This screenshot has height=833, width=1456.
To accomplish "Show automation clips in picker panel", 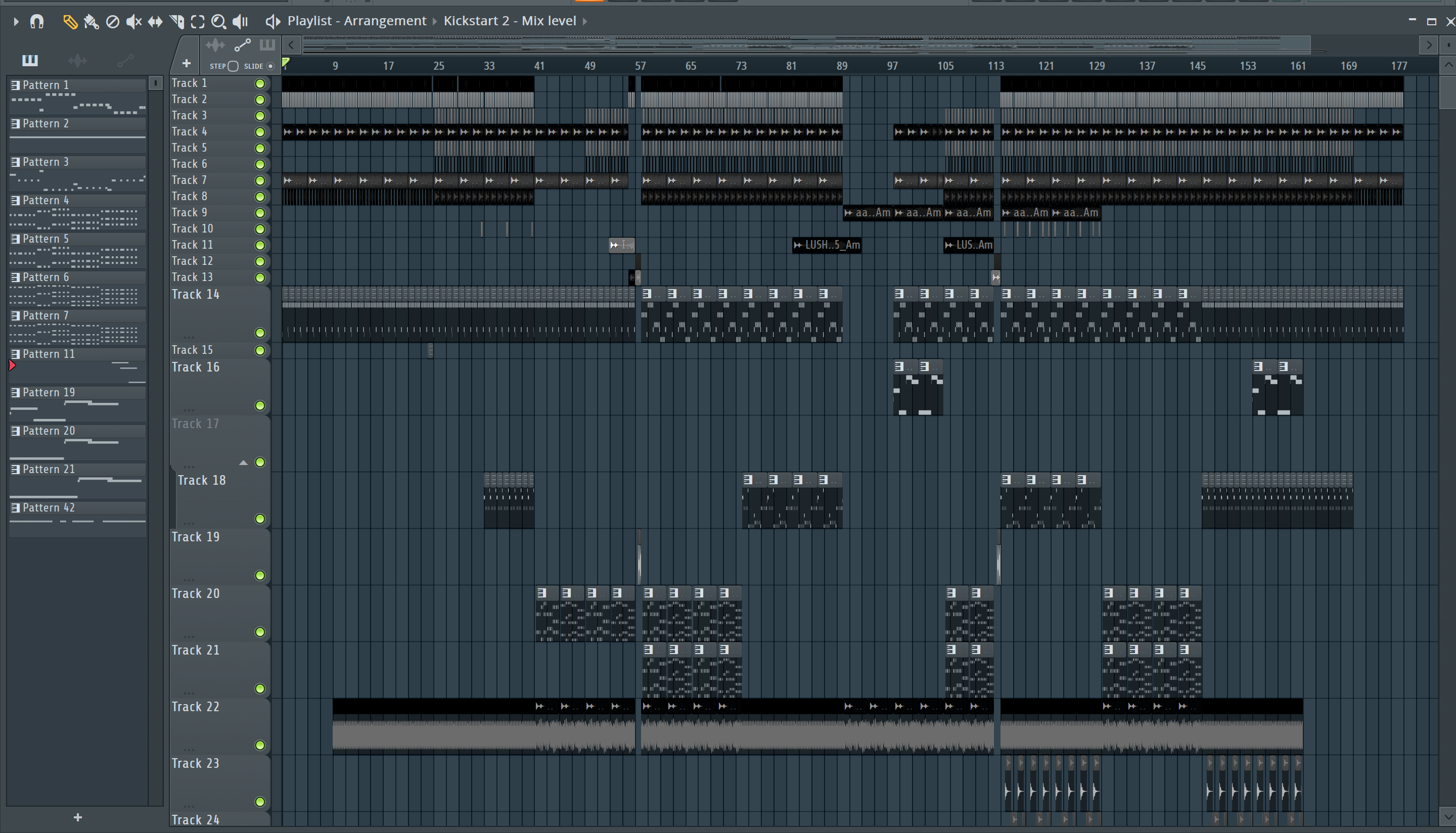I will coord(125,60).
